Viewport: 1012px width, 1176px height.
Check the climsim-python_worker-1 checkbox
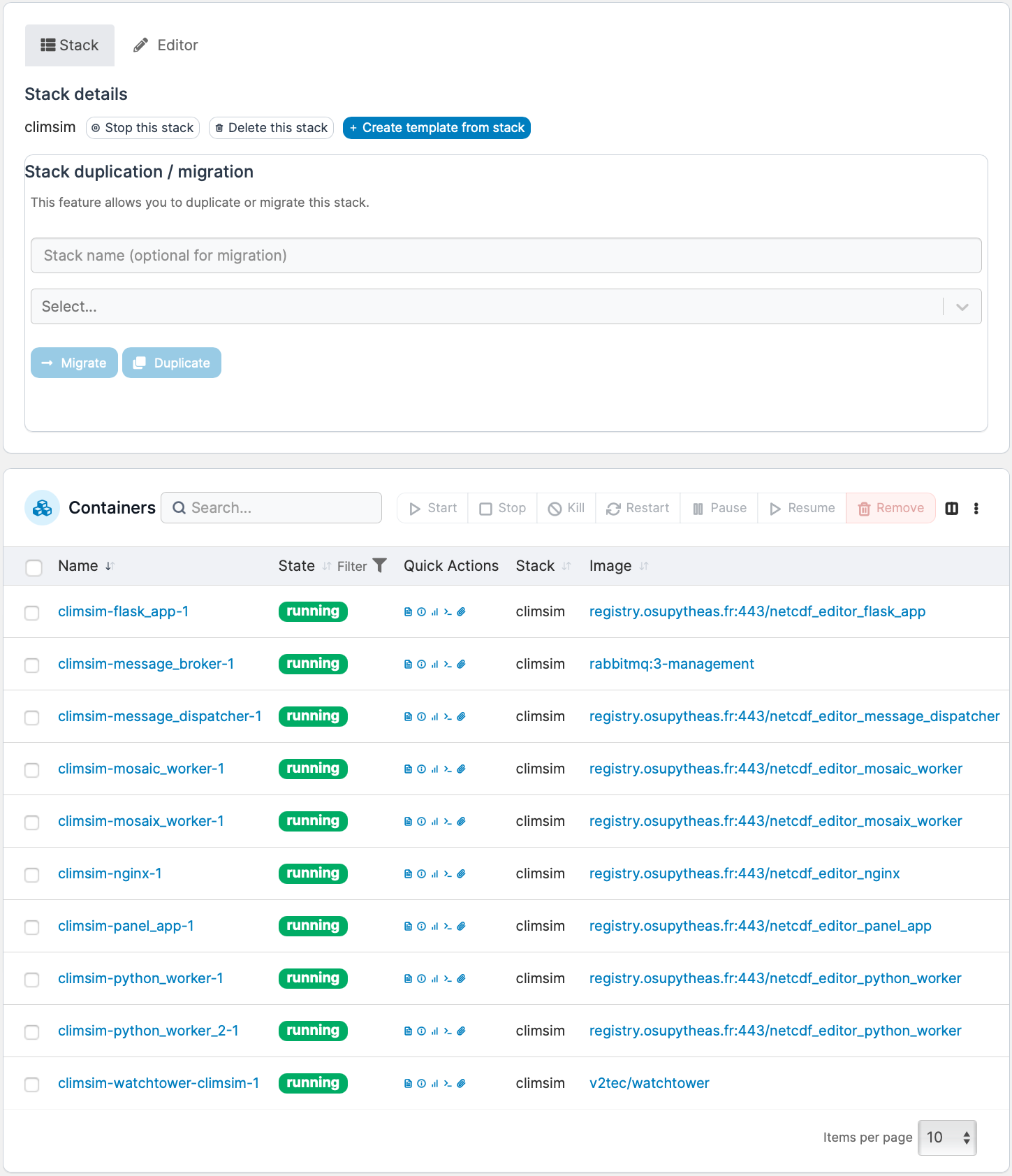(x=32, y=980)
